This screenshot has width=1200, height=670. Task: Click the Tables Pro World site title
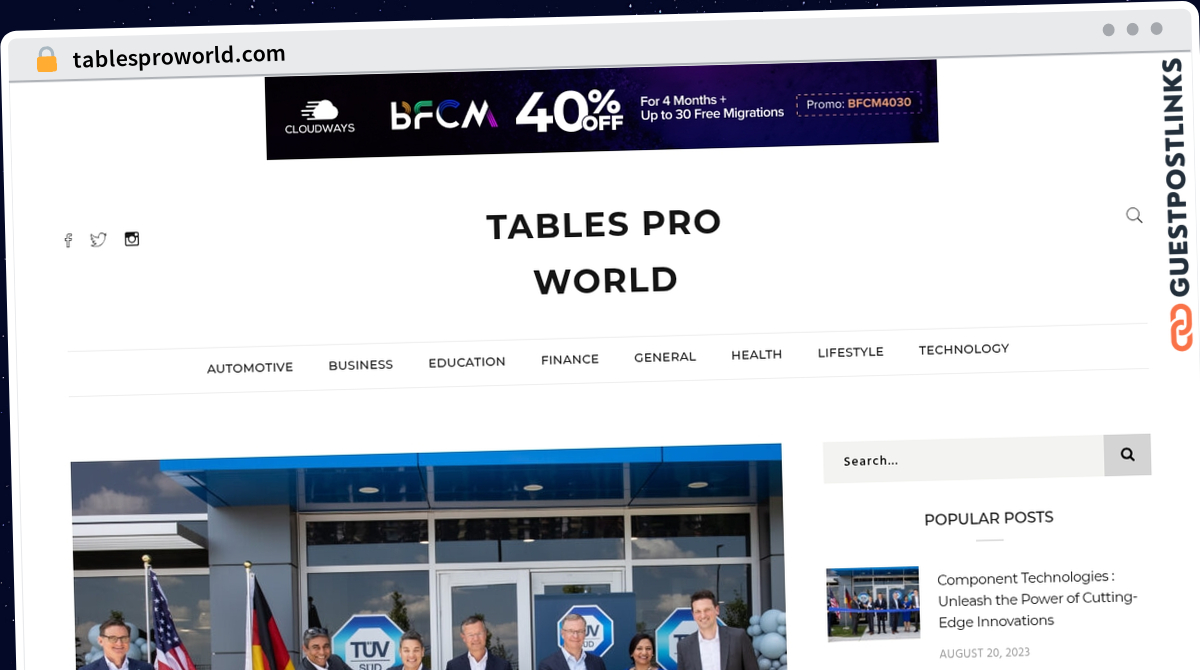pyautogui.click(x=605, y=252)
